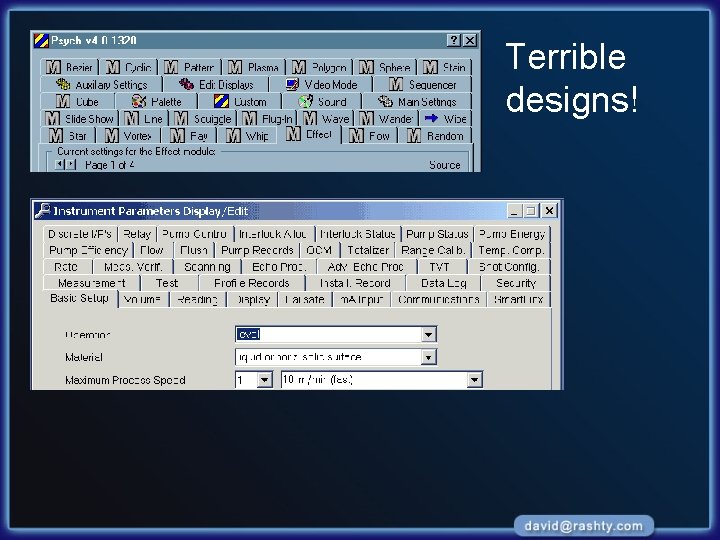Click the M icon beside Whip
Screen dimensions: 720x540
pyautogui.click(x=233, y=135)
